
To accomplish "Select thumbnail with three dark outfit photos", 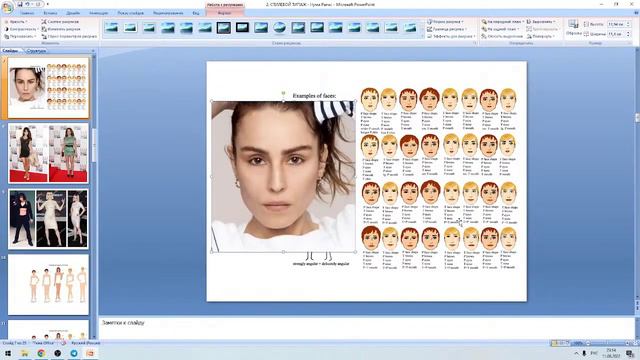I will click(x=48, y=219).
